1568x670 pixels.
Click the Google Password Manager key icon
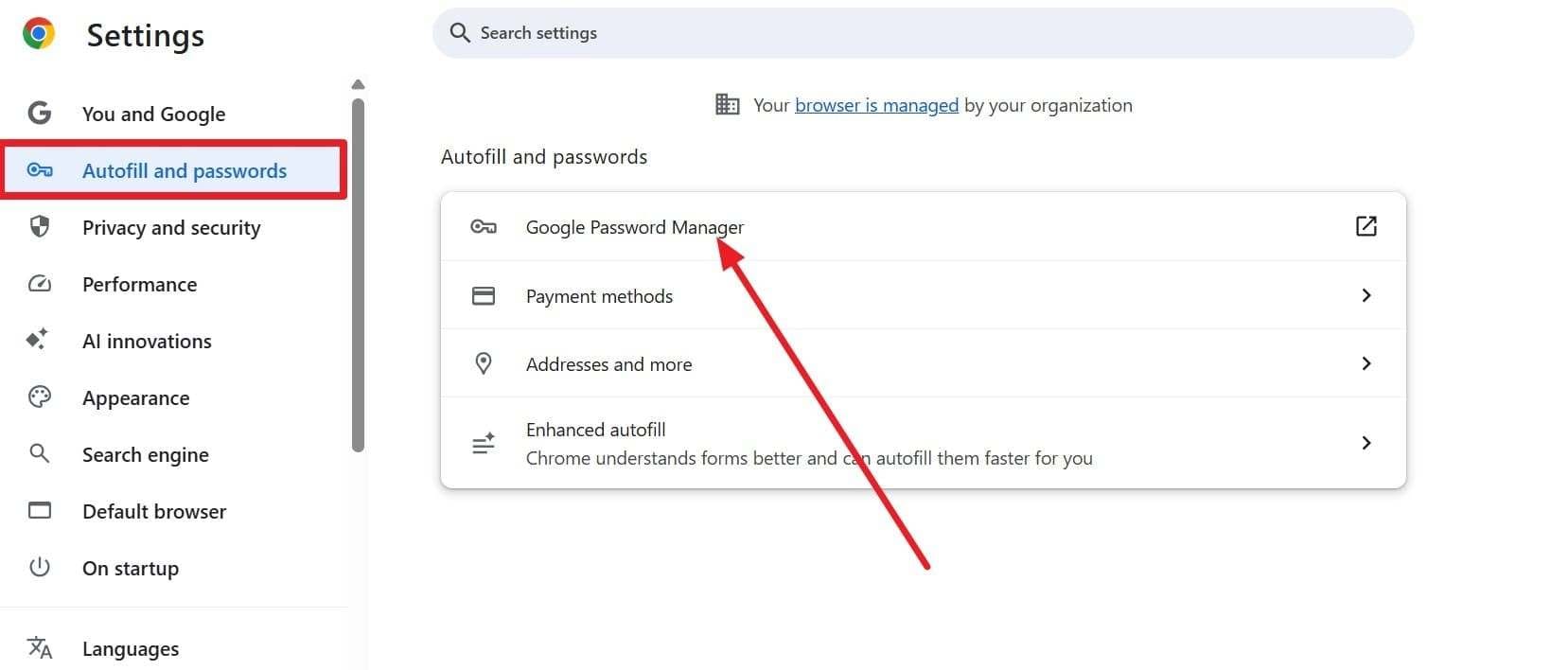click(484, 227)
